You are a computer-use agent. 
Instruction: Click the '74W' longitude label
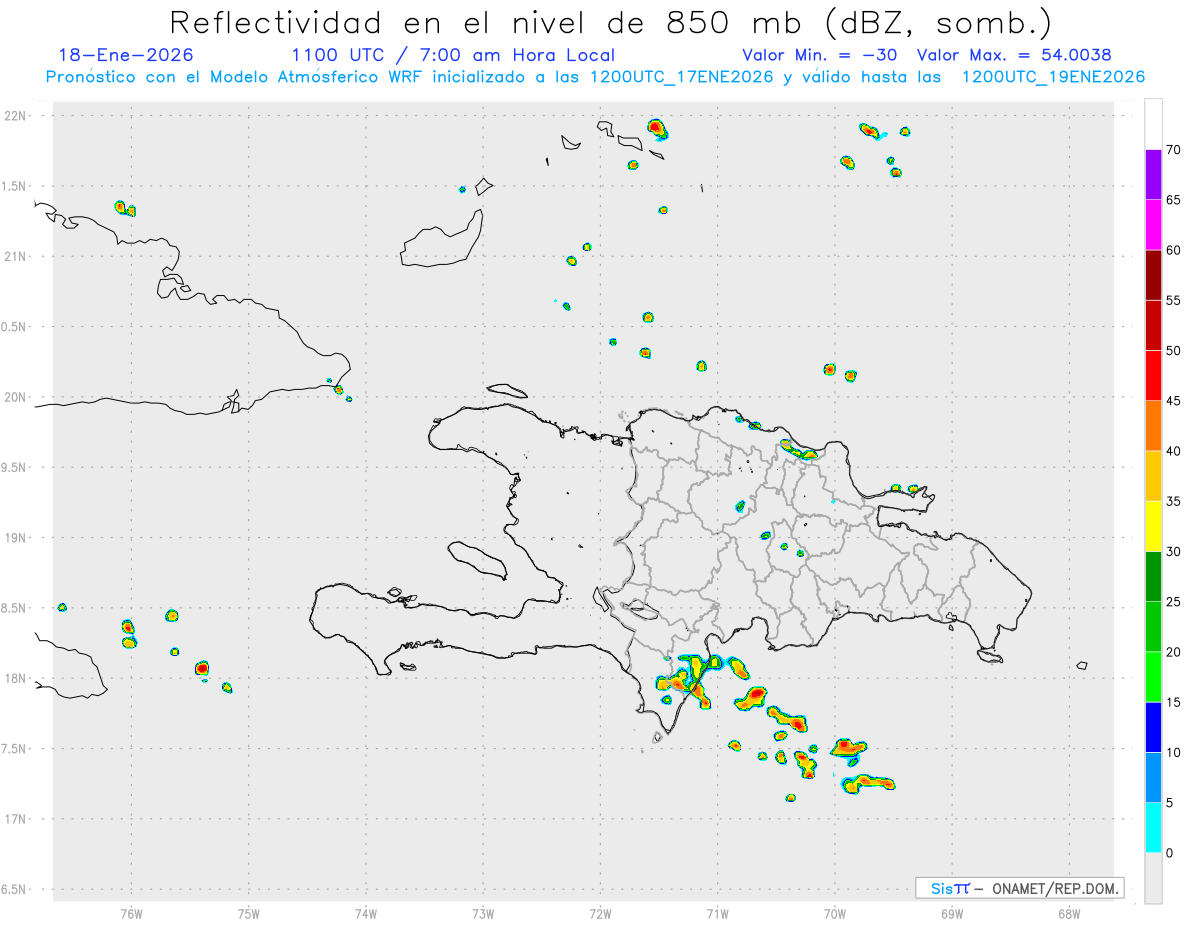366,913
